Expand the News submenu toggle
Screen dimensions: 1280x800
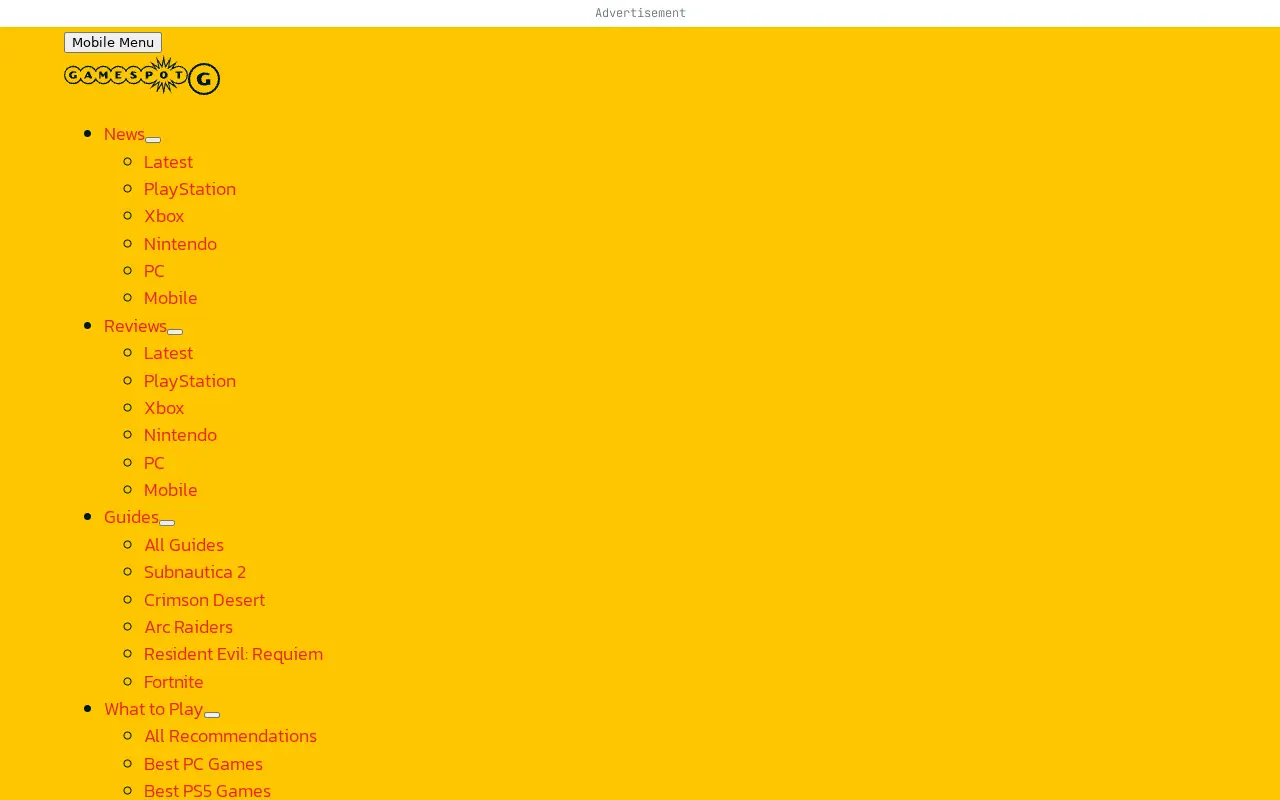(x=153, y=140)
